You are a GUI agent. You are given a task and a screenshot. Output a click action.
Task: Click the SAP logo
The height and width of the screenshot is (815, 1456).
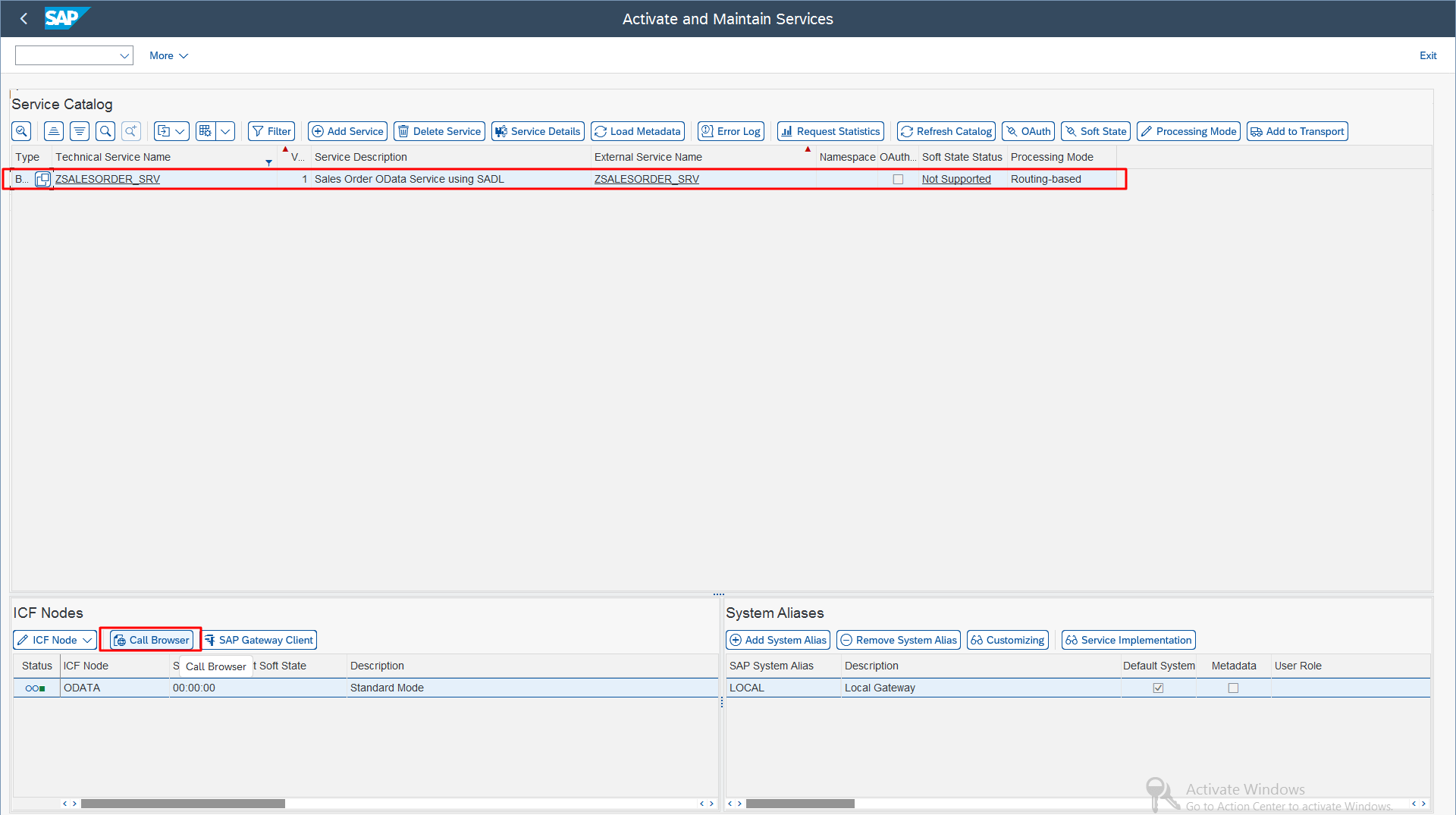pos(67,18)
